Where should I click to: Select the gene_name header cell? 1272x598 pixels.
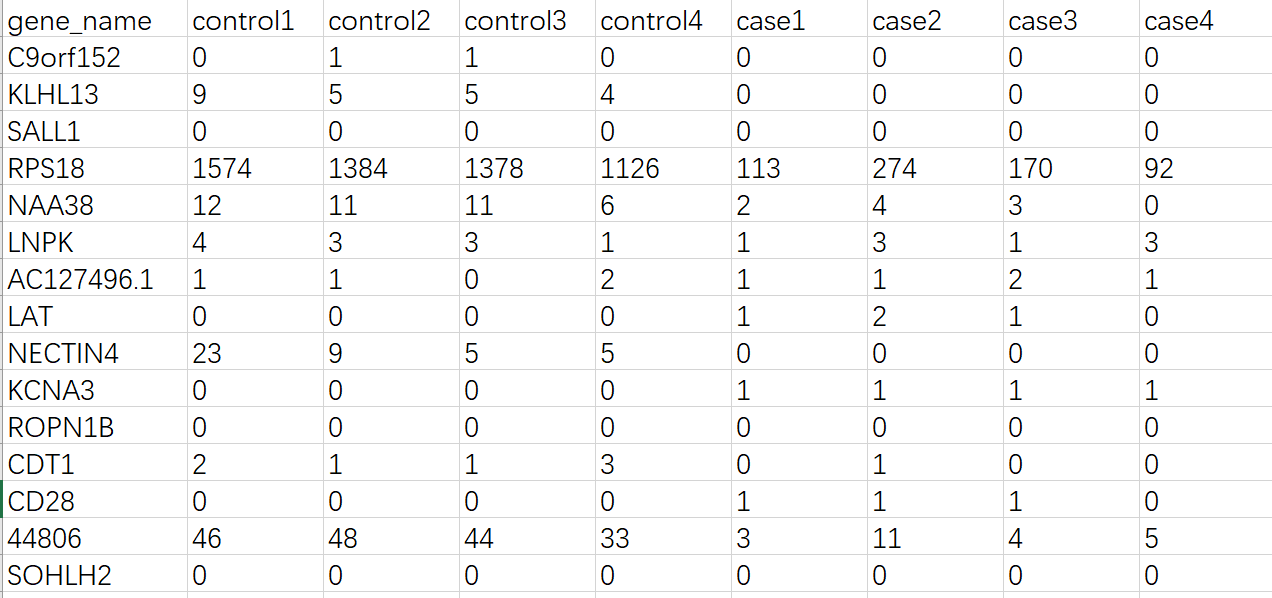80,21
